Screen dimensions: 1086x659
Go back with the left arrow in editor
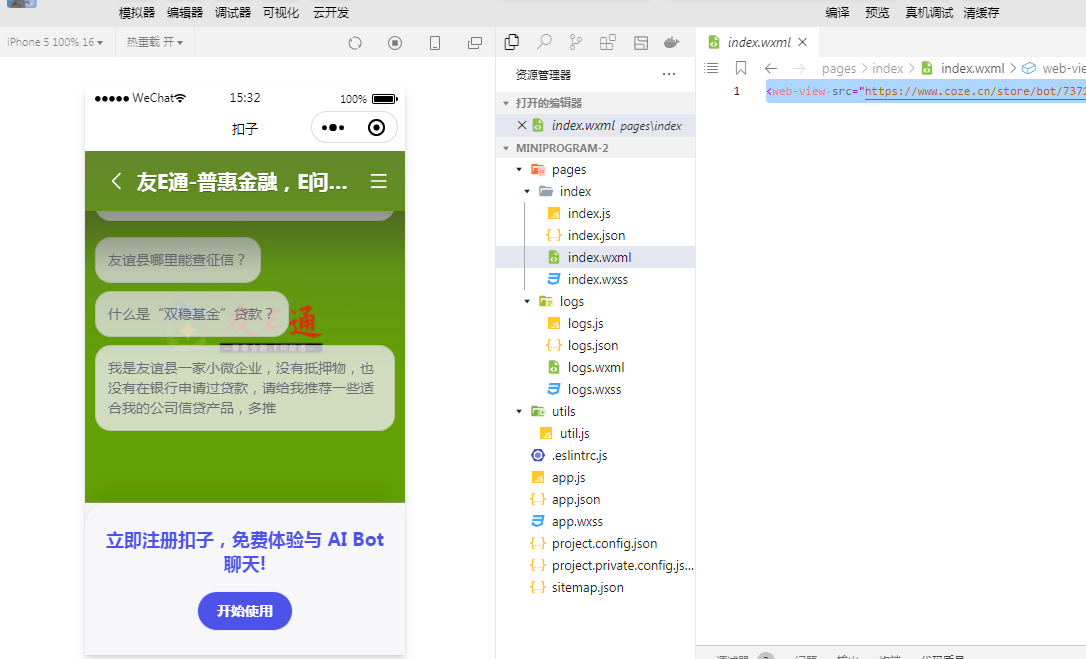(x=771, y=68)
